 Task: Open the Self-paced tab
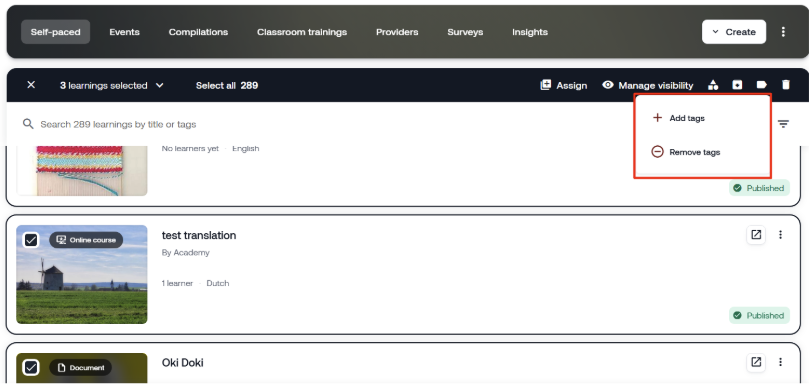(x=55, y=32)
